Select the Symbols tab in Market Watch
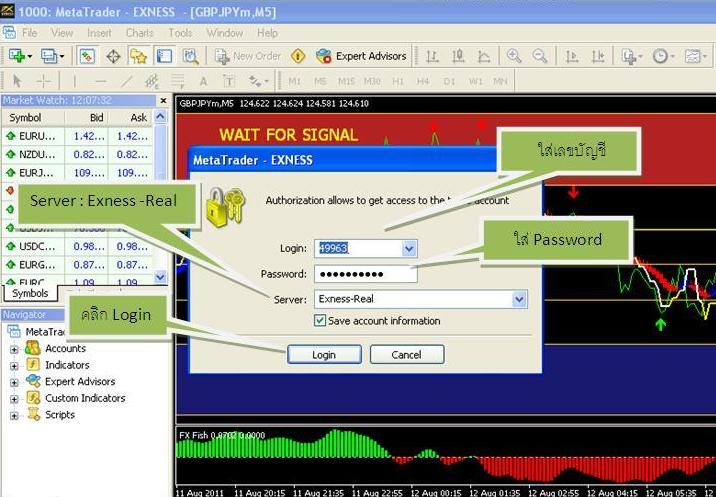Screen dimensions: 716x497 (30, 293)
